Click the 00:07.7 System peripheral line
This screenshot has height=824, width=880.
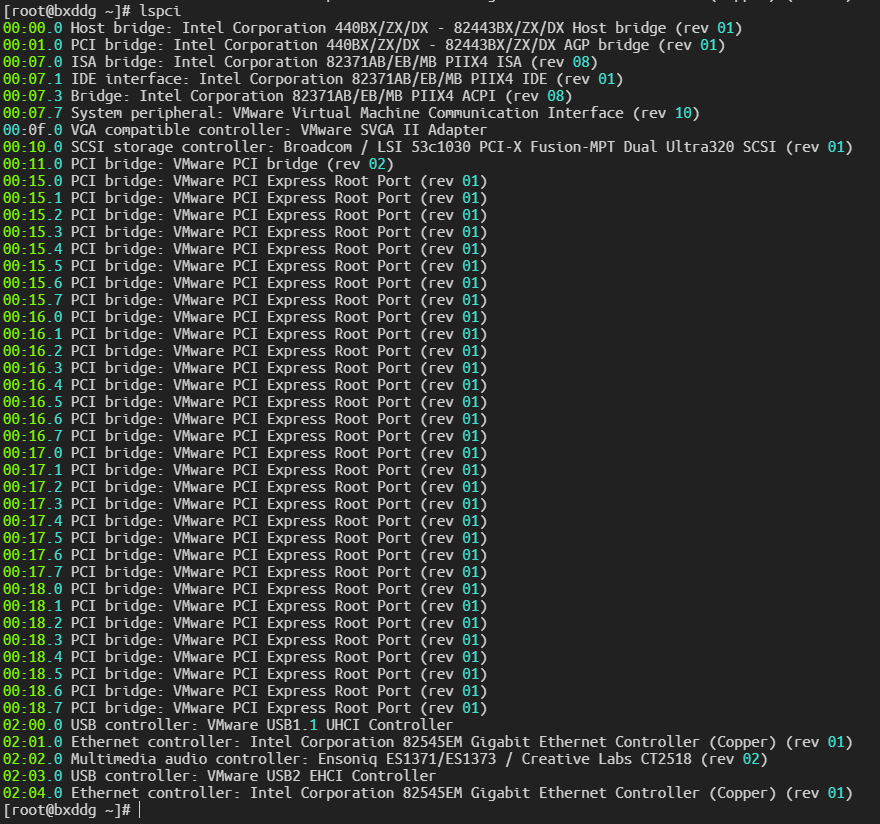click(x=351, y=113)
